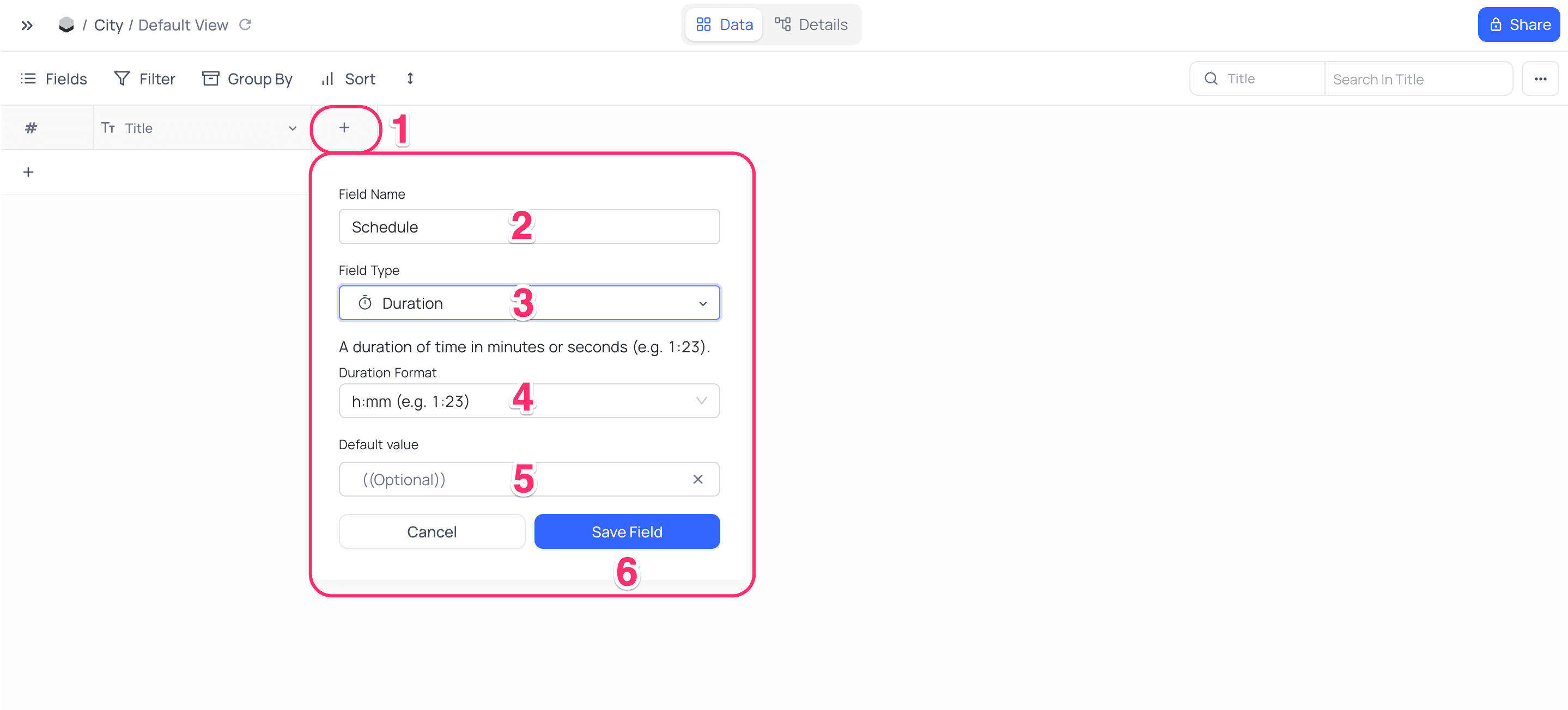Cancel the new field dialog

[x=431, y=532]
